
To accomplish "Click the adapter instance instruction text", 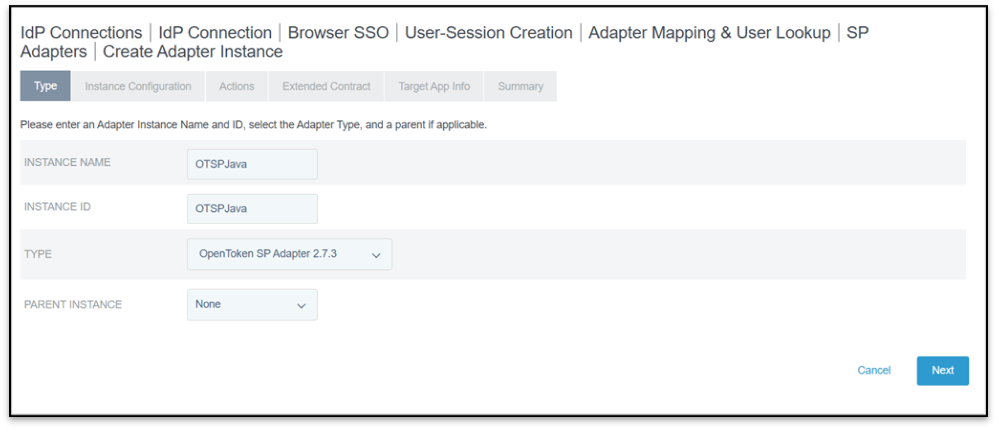I will coord(253,125).
